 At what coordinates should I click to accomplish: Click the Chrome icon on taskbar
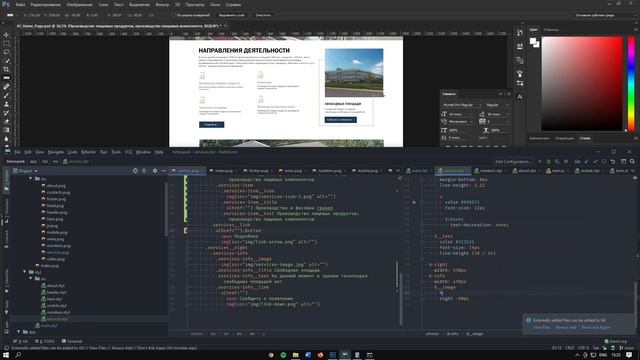tap(271, 355)
